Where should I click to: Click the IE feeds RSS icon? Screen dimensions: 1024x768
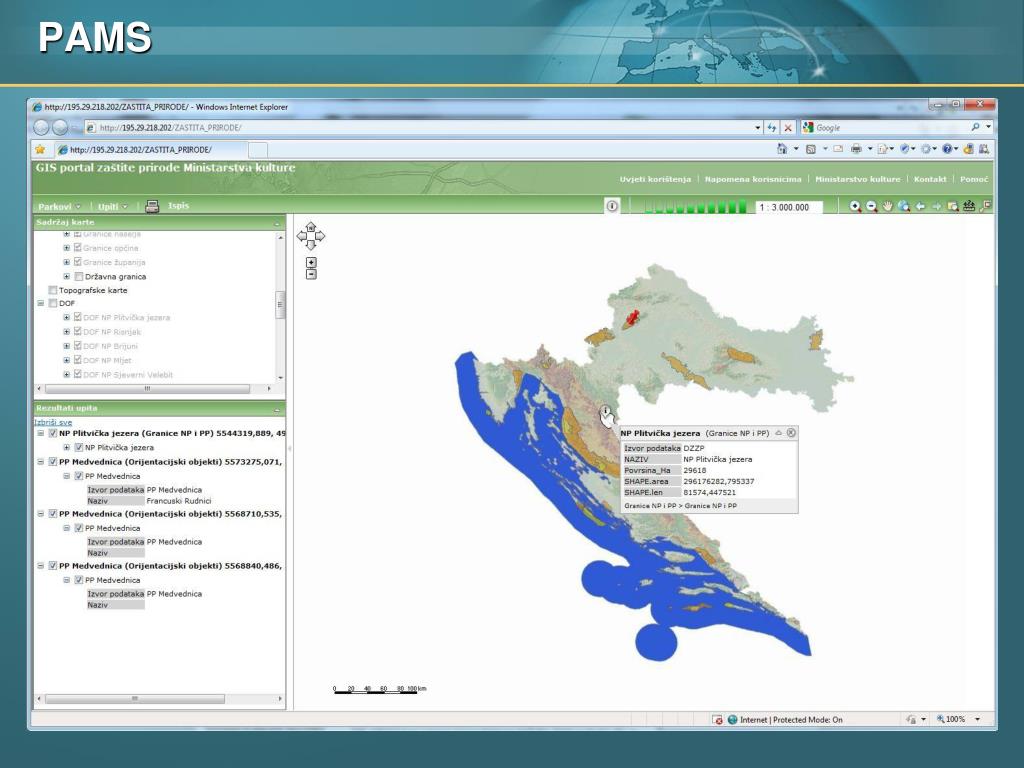[x=811, y=150]
